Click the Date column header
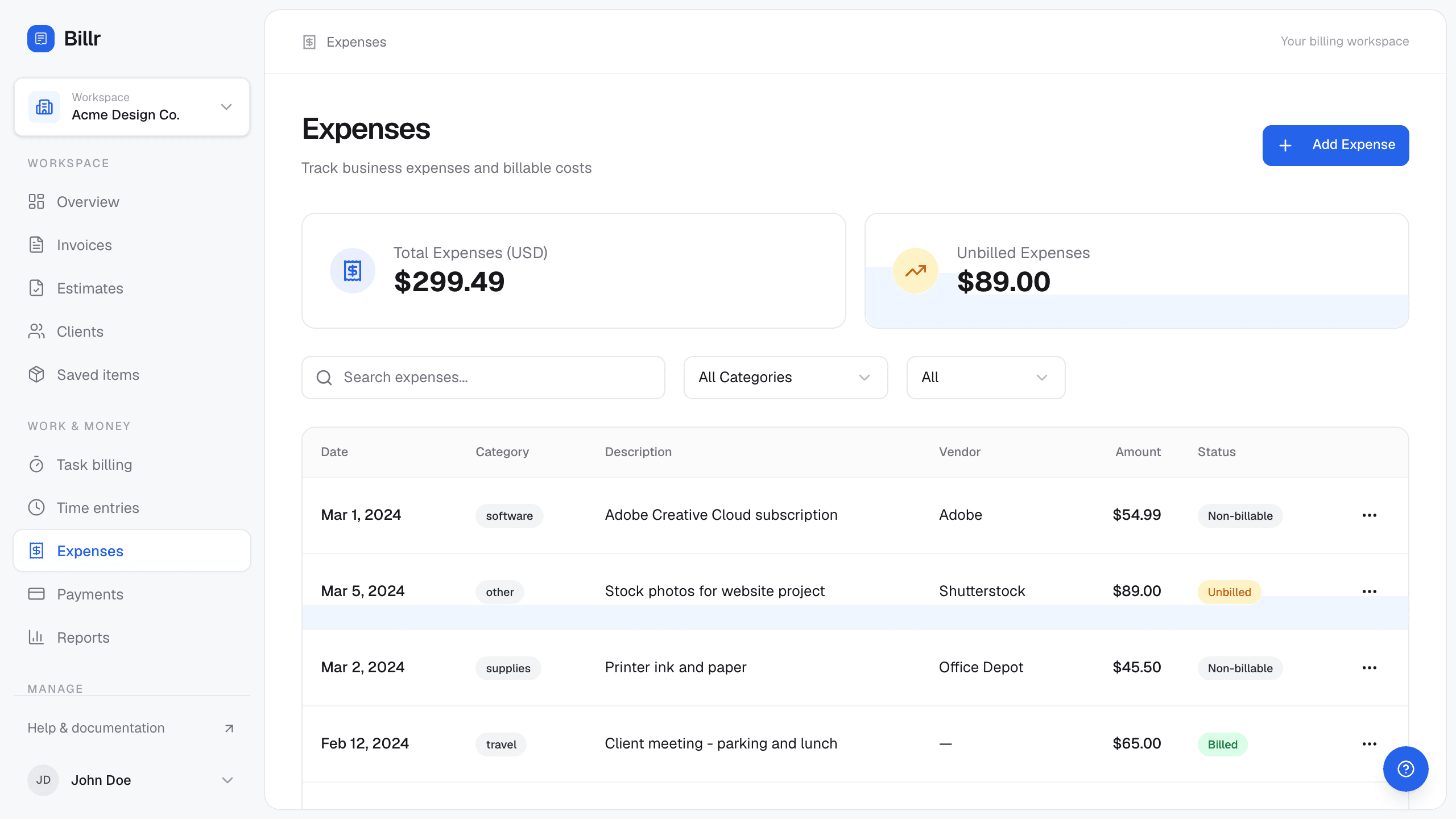Screen dimensions: 1456x819 pyautogui.click(x=334, y=452)
